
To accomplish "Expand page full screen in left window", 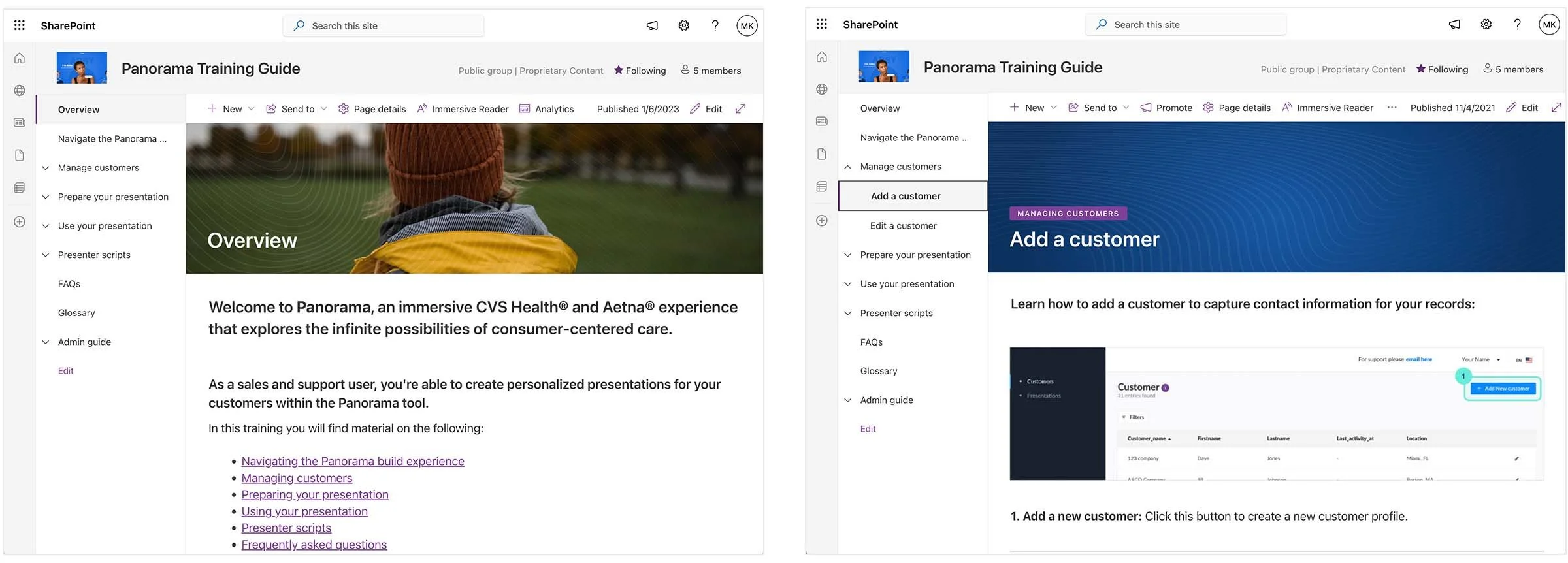I will [x=740, y=108].
